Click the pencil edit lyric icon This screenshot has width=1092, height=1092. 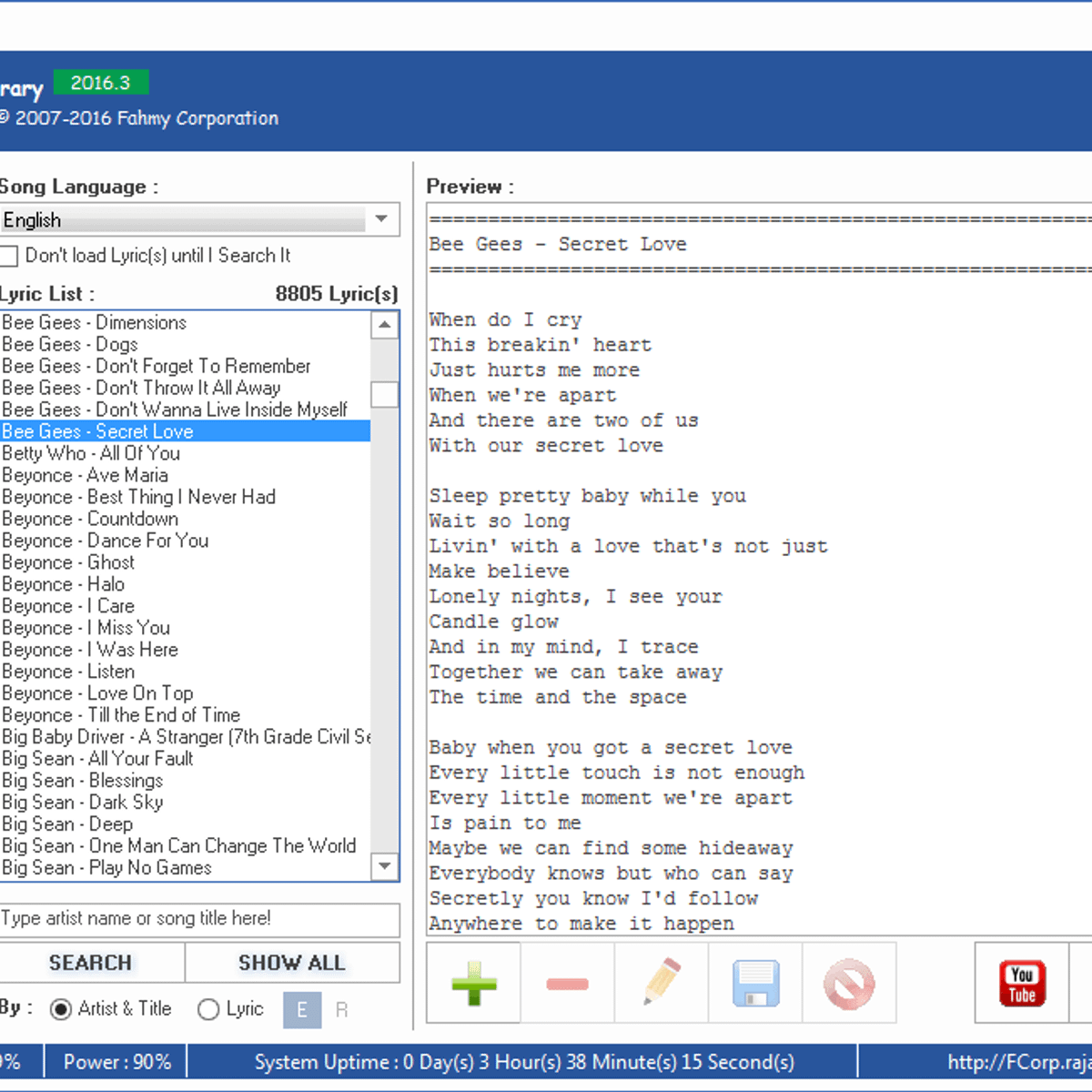coord(662,984)
